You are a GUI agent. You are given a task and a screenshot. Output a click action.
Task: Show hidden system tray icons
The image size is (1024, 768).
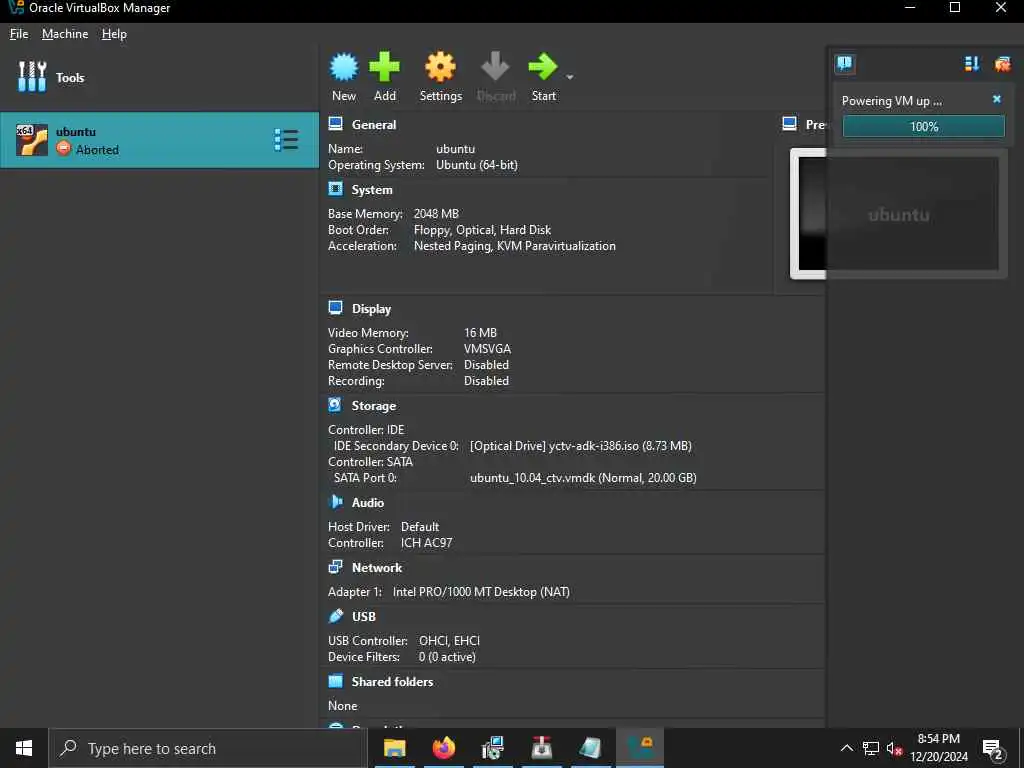pos(846,748)
